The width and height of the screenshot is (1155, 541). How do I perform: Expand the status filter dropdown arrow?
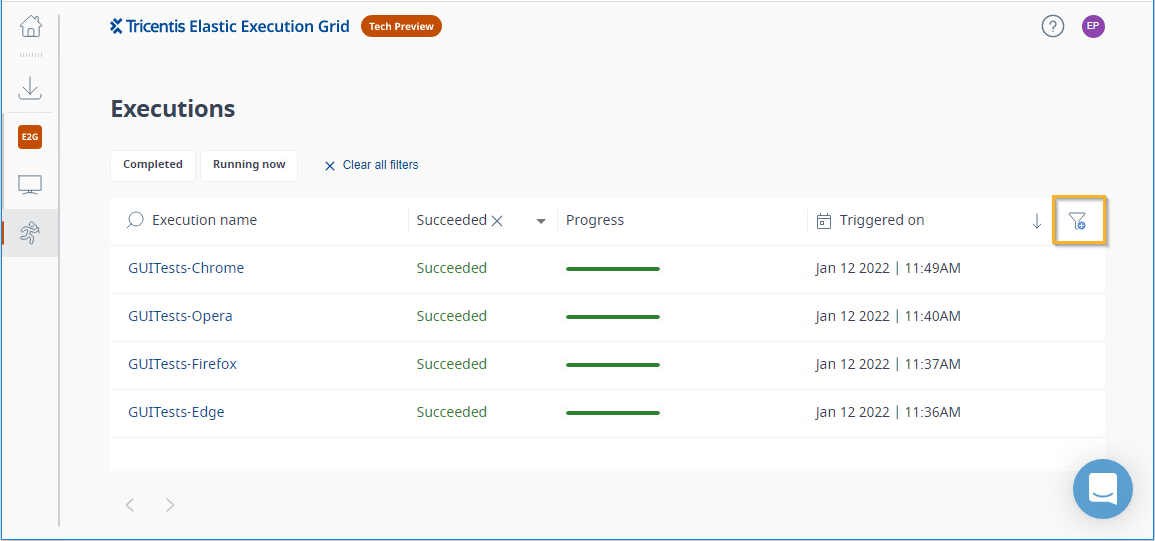point(541,221)
